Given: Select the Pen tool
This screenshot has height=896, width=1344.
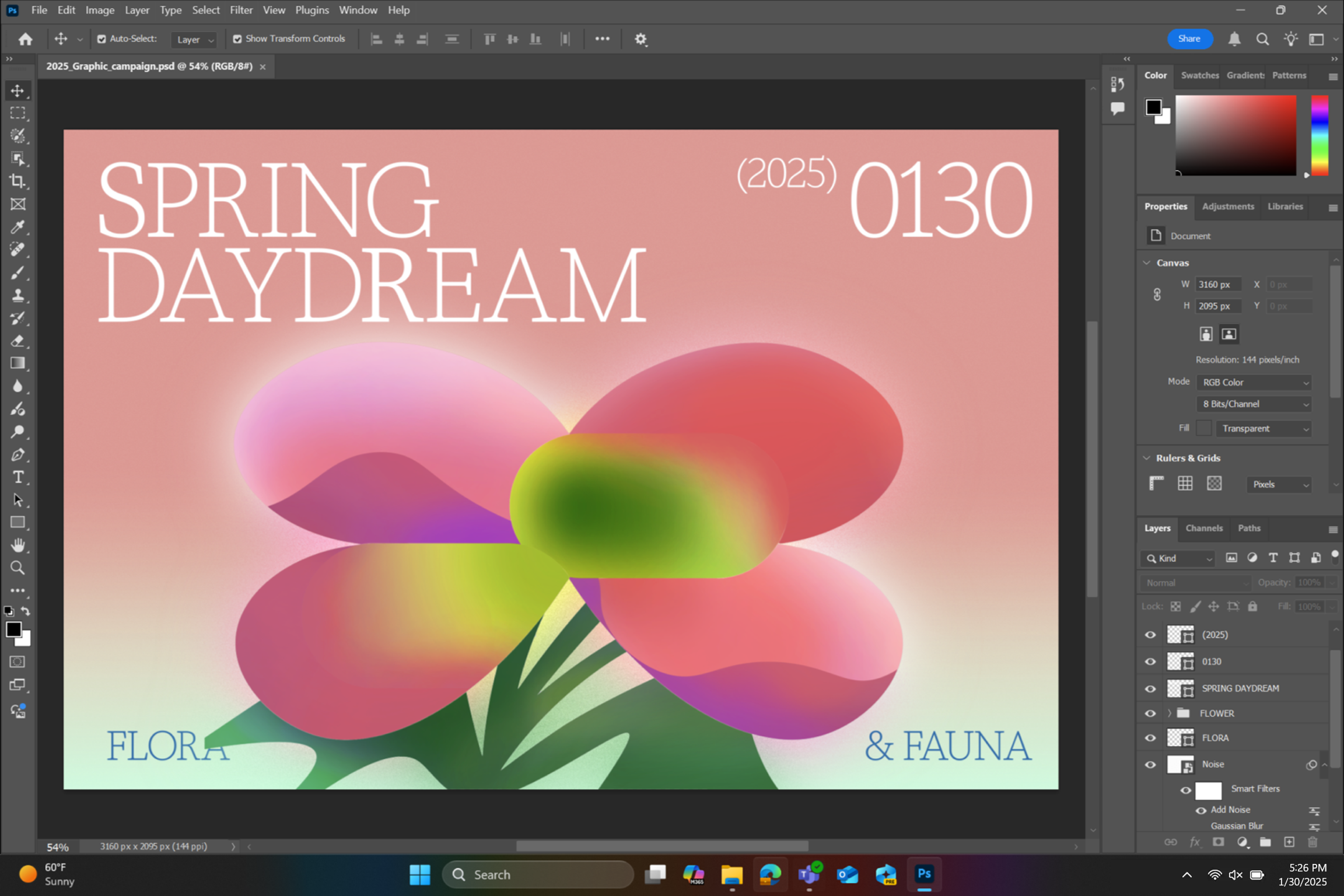Looking at the screenshot, I should [x=17, y=454].
